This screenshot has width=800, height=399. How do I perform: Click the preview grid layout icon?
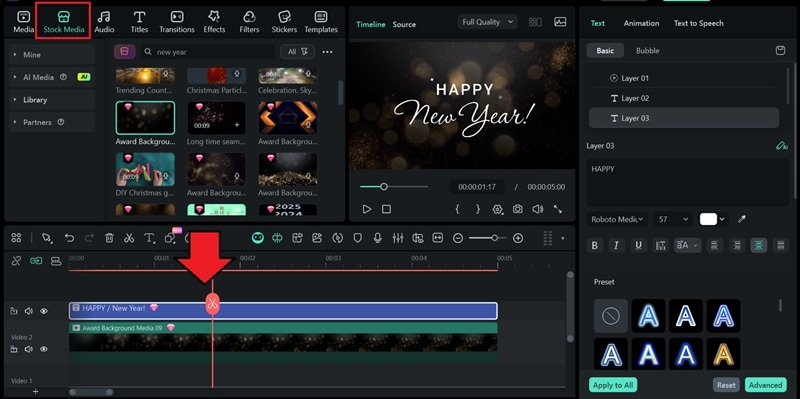pyautogui.click(x=535, y=22)
